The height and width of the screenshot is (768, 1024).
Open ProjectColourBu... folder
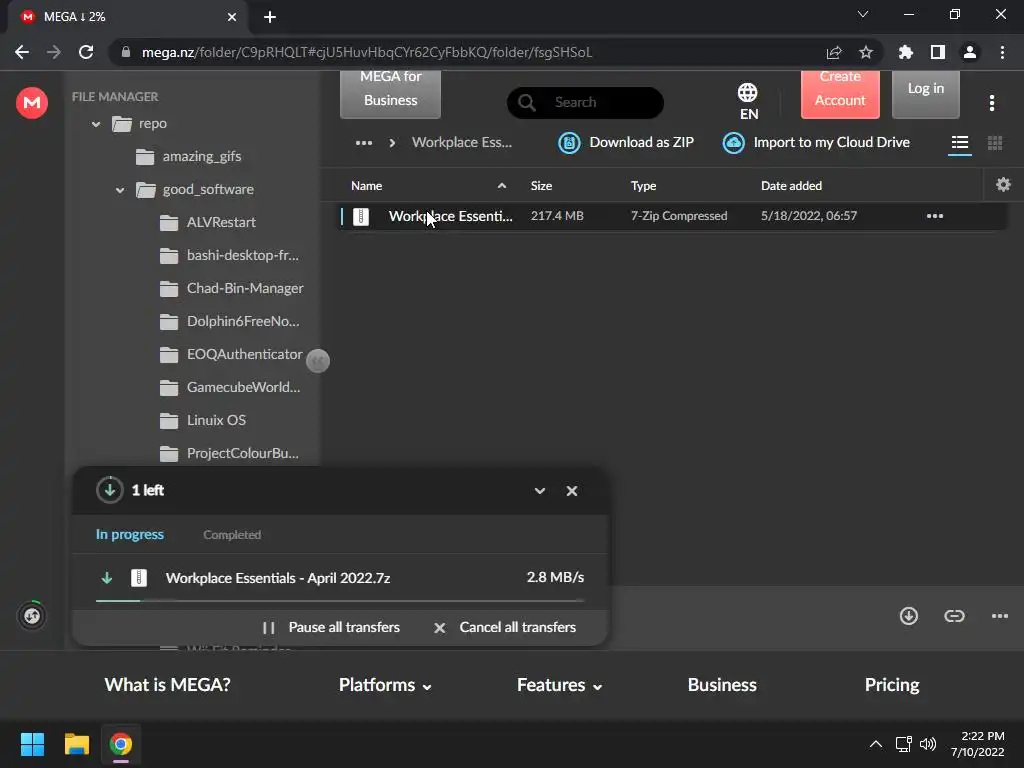coord(229,453)
